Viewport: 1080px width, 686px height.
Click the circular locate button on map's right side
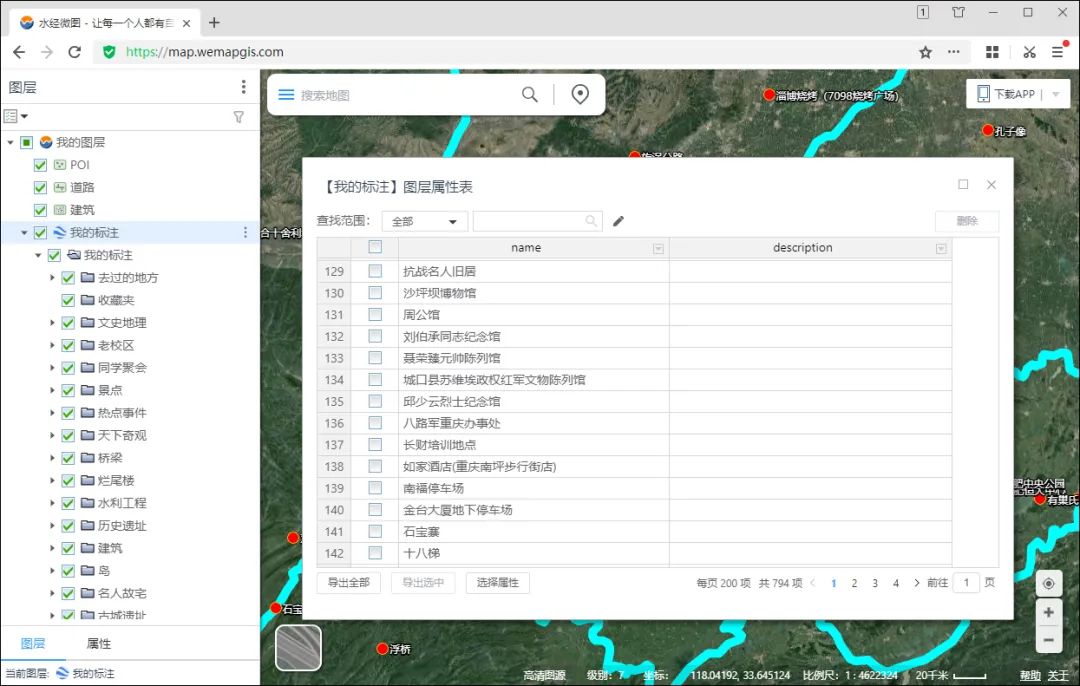click(x=1048, y=583)
